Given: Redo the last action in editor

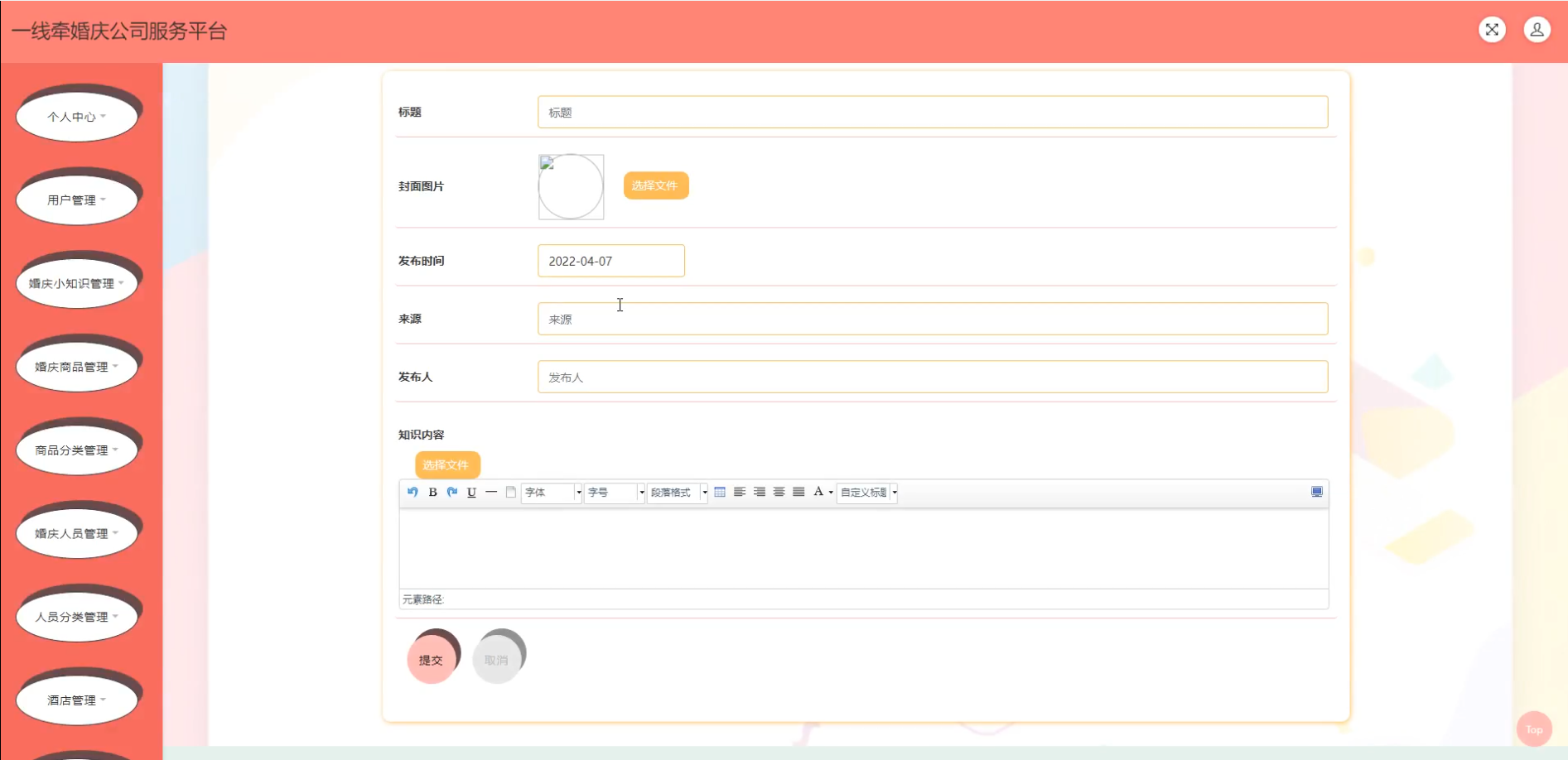Looking at the screenshot, I should coord(452,492).
